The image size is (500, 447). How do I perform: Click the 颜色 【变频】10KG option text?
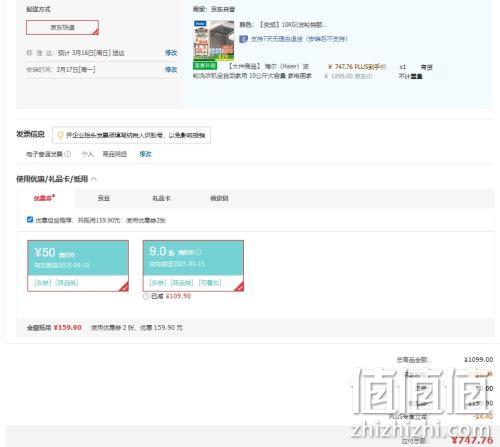(283, 25)
